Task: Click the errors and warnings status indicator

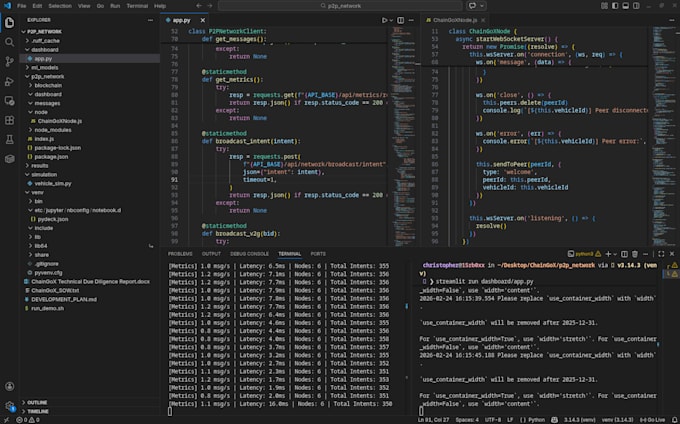Action: [x=28, y=420]
